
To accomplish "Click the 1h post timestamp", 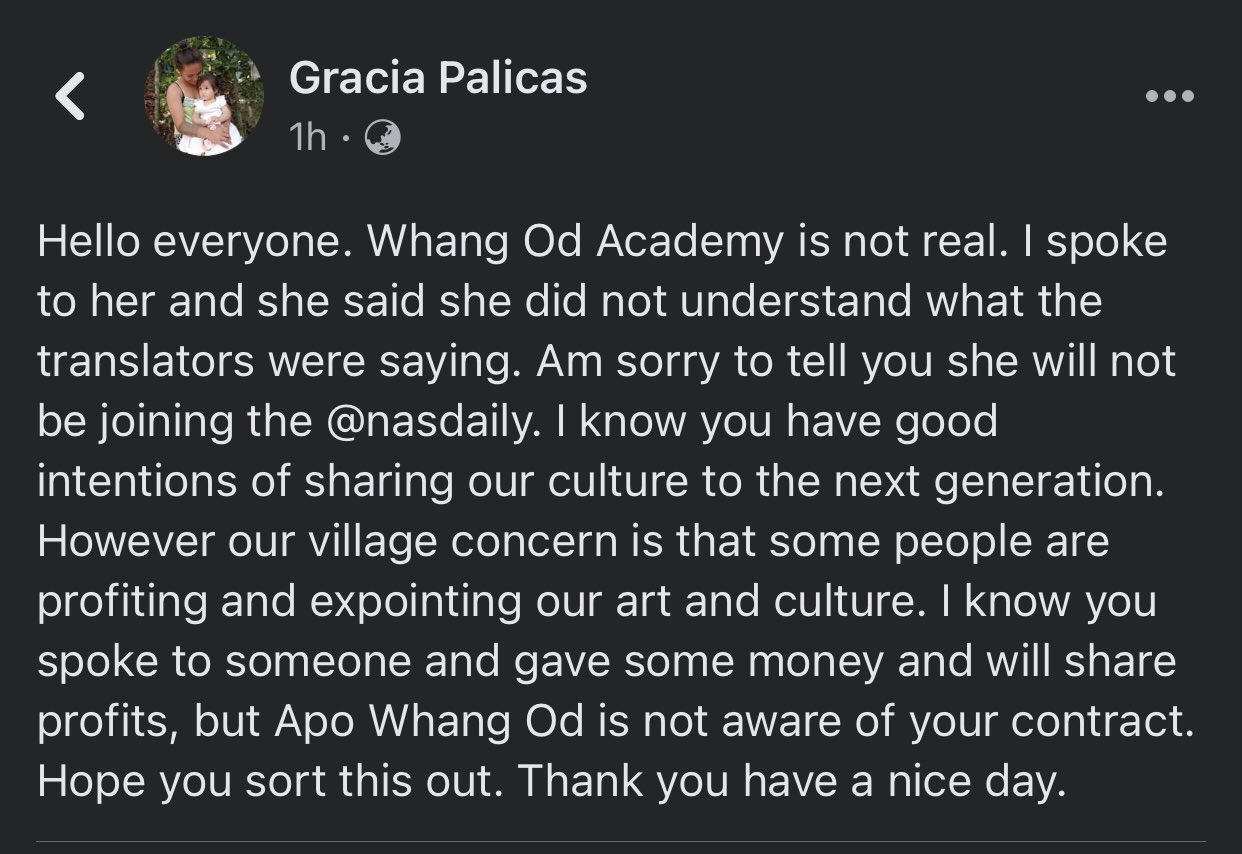I will (x=307, y=137).
